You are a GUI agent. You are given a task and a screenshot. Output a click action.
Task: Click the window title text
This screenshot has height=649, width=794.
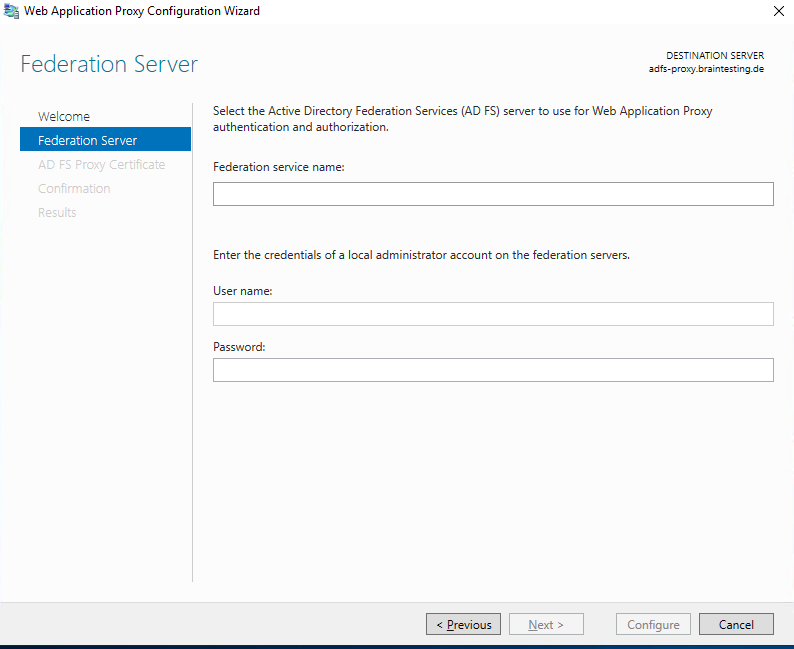pos(142,11)
